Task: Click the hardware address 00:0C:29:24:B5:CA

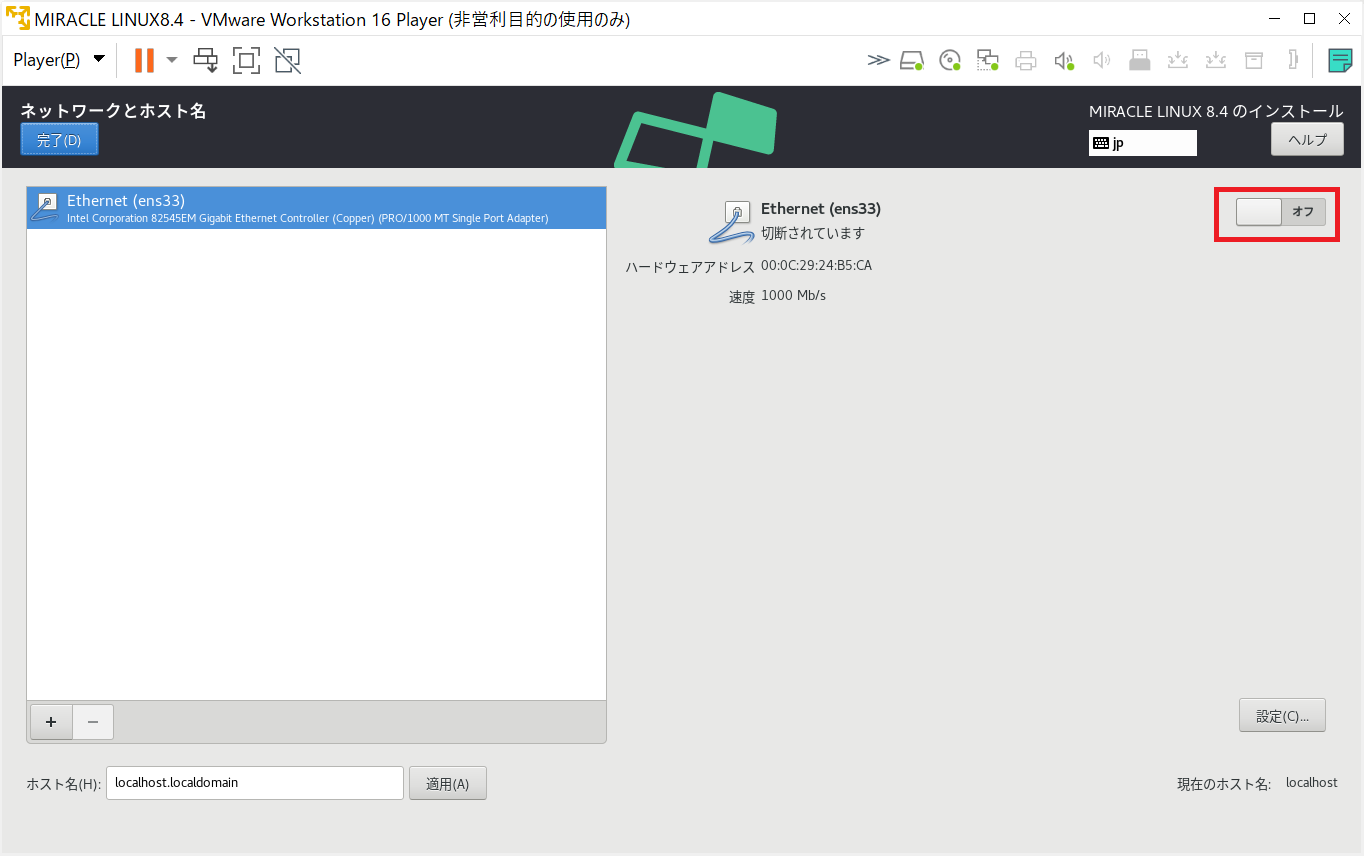Action: click(816, 266)
